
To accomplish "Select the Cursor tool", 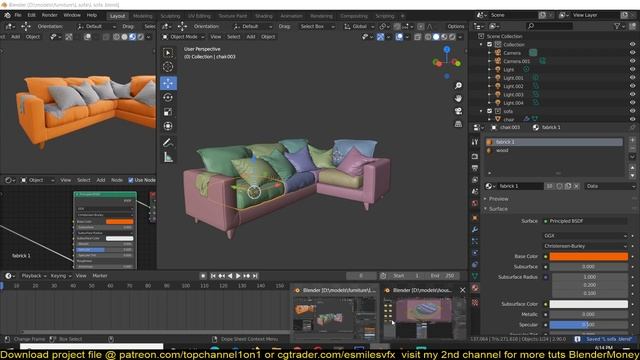I will [168, 67].
